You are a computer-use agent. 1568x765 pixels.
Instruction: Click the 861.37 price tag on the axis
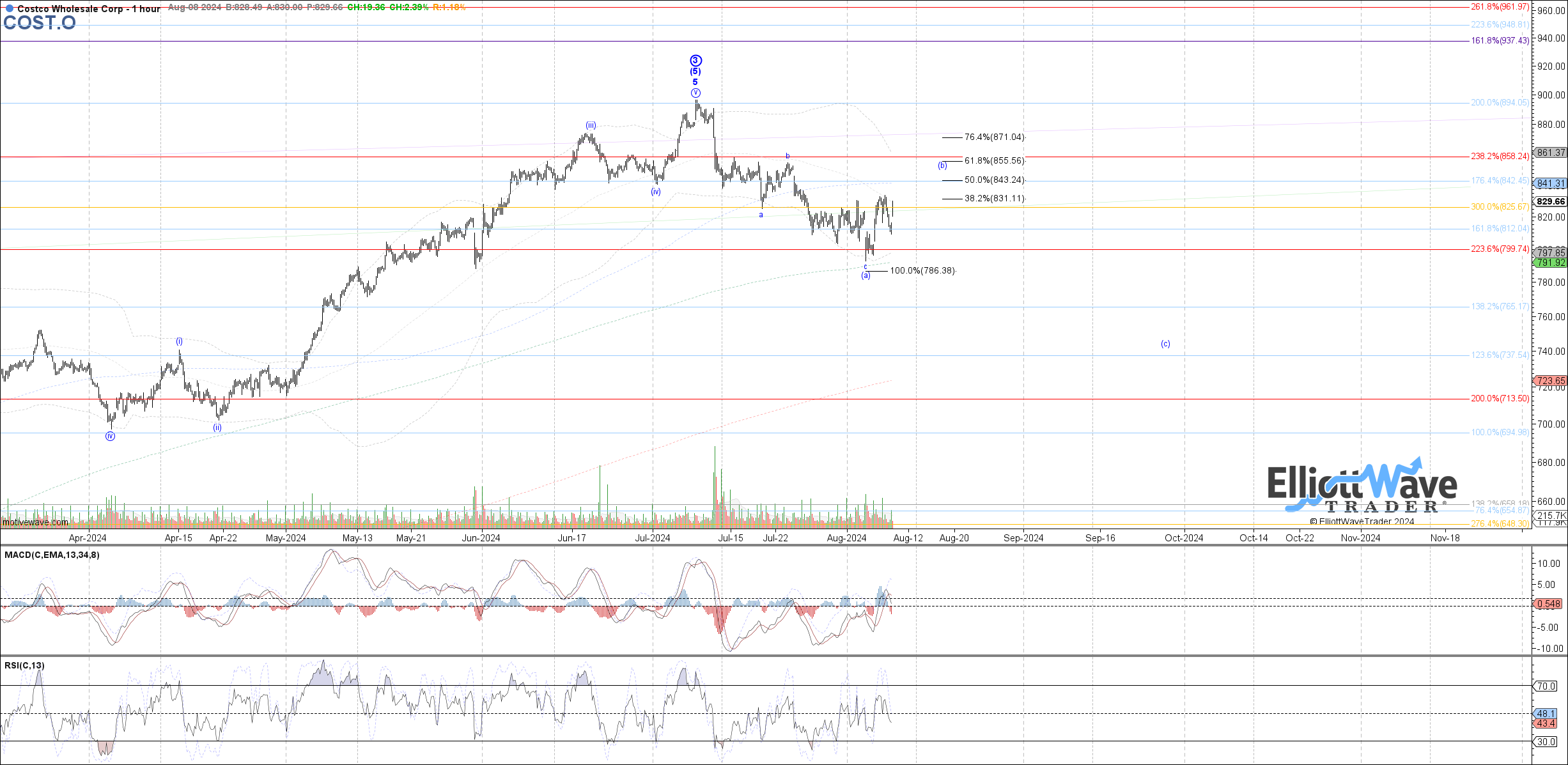coord(1550,153)
